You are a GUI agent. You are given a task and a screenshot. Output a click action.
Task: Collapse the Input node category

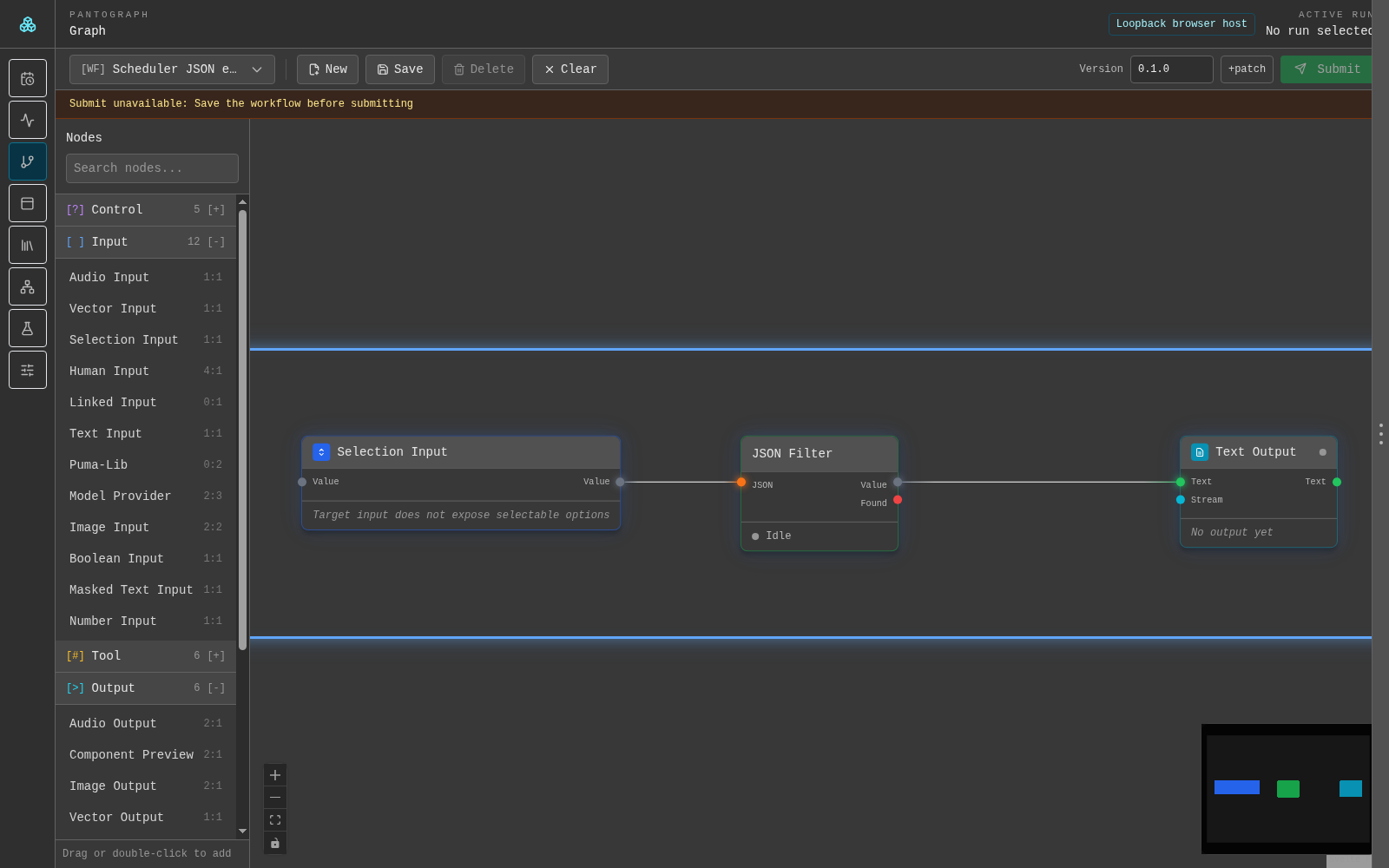click(x=146, y=242)
